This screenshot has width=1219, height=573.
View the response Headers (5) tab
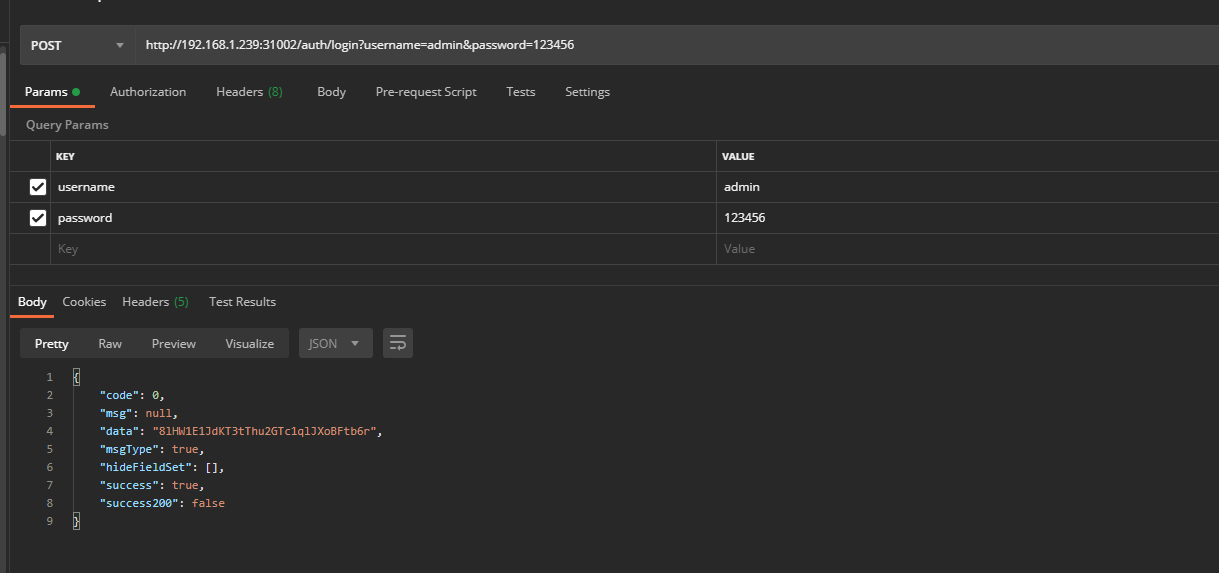tap(155, 302)
